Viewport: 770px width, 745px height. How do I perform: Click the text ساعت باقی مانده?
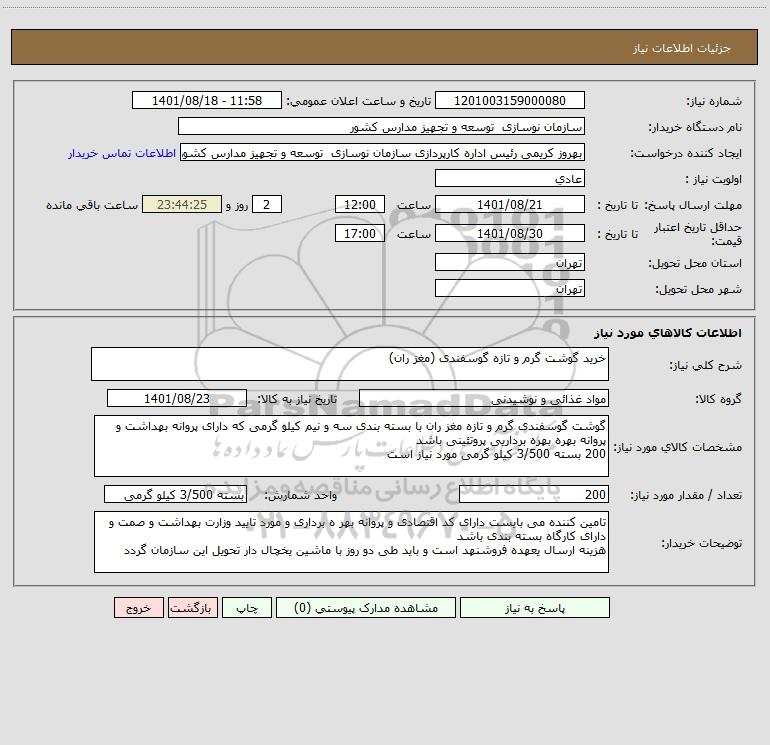coord(92,205)
